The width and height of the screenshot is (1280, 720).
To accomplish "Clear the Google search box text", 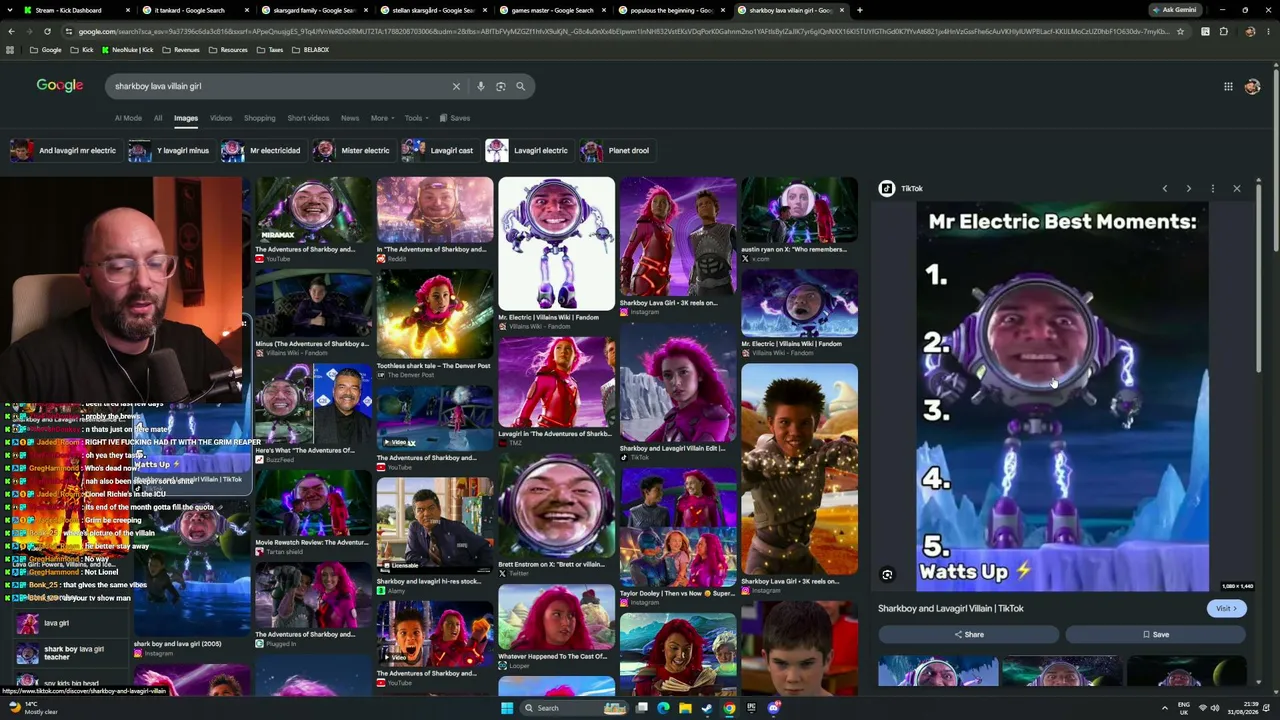I will (x=456, y=86).
